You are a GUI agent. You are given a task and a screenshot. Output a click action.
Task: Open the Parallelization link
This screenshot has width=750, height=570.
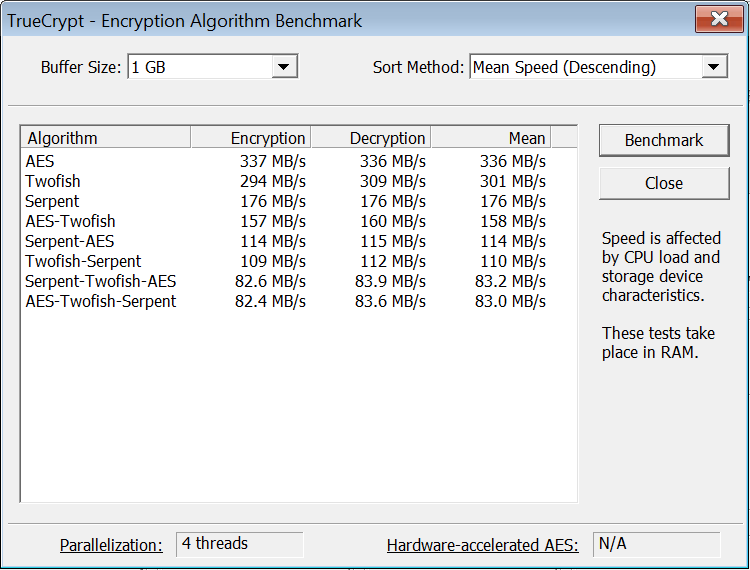tap(111, 545)
